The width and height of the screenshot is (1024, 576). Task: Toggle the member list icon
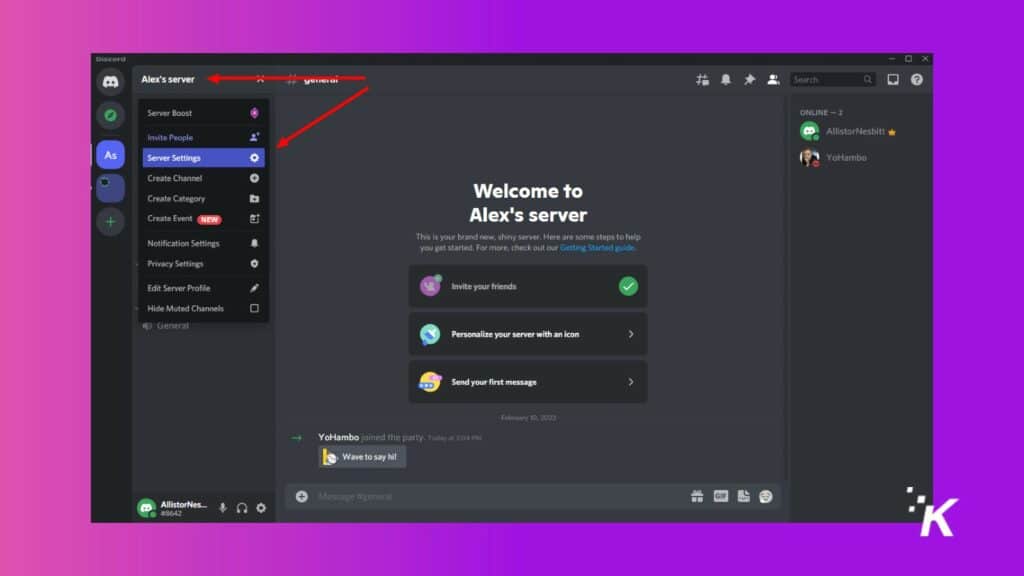click(773, 80)
